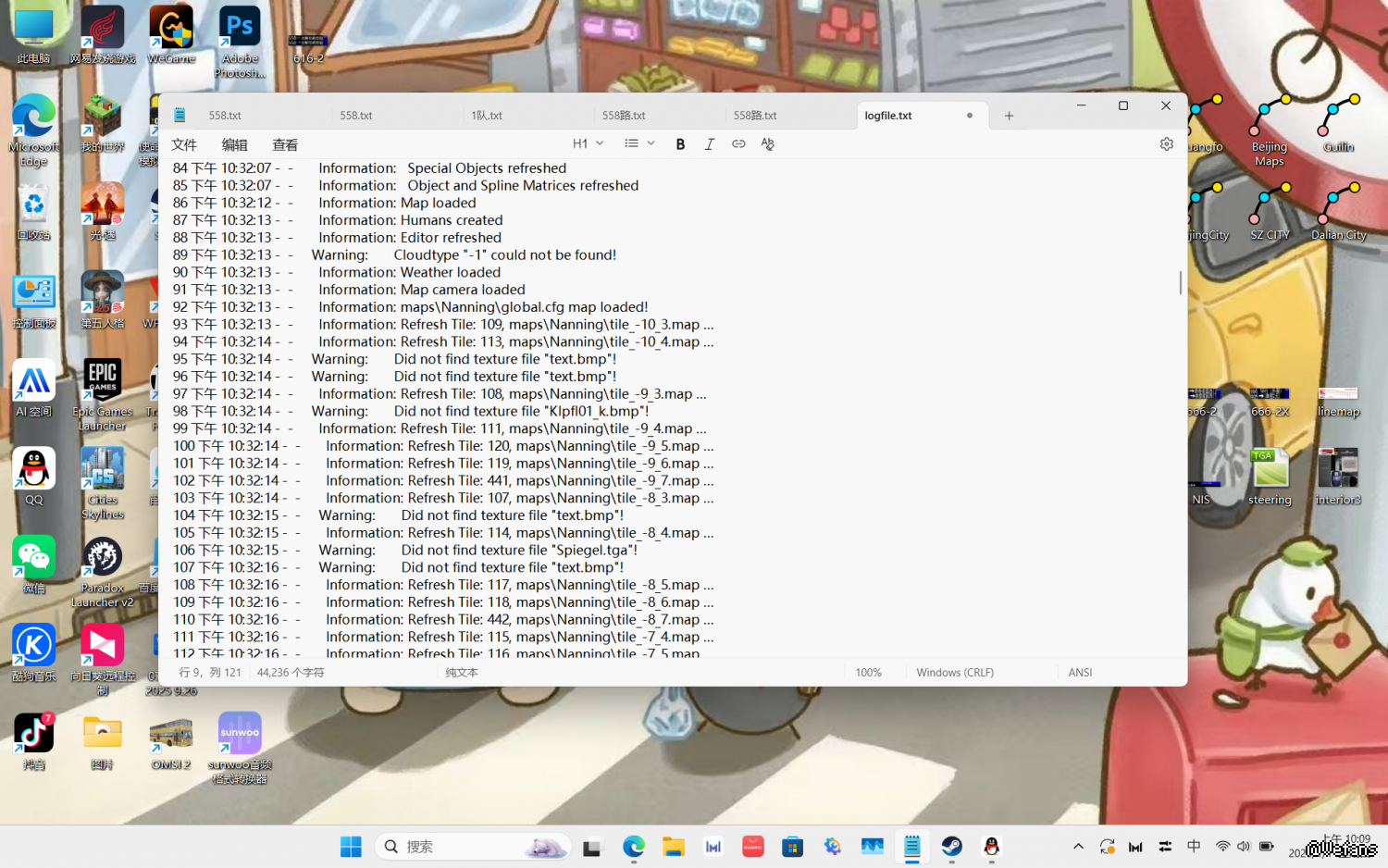Screen dimensions: 1388x868
Task: Click the taskbar 搜索 search box
Action: tap(472, 847)
